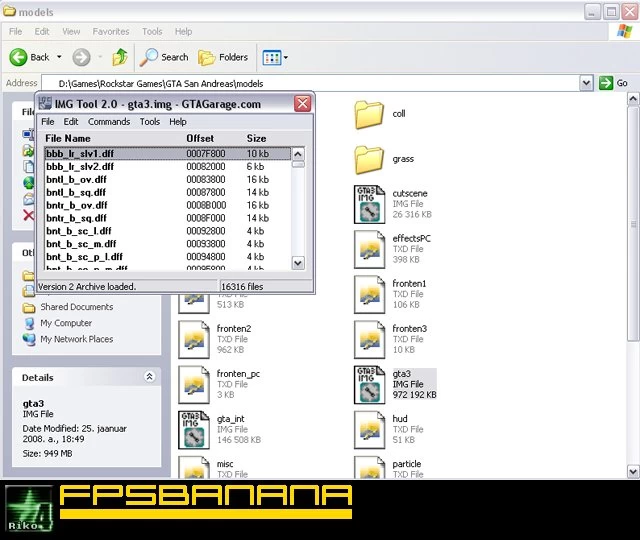This screenshot has height=540, width=640.
Task: Select bntl_b_ov.dff entry
Action: pos(168,180)
